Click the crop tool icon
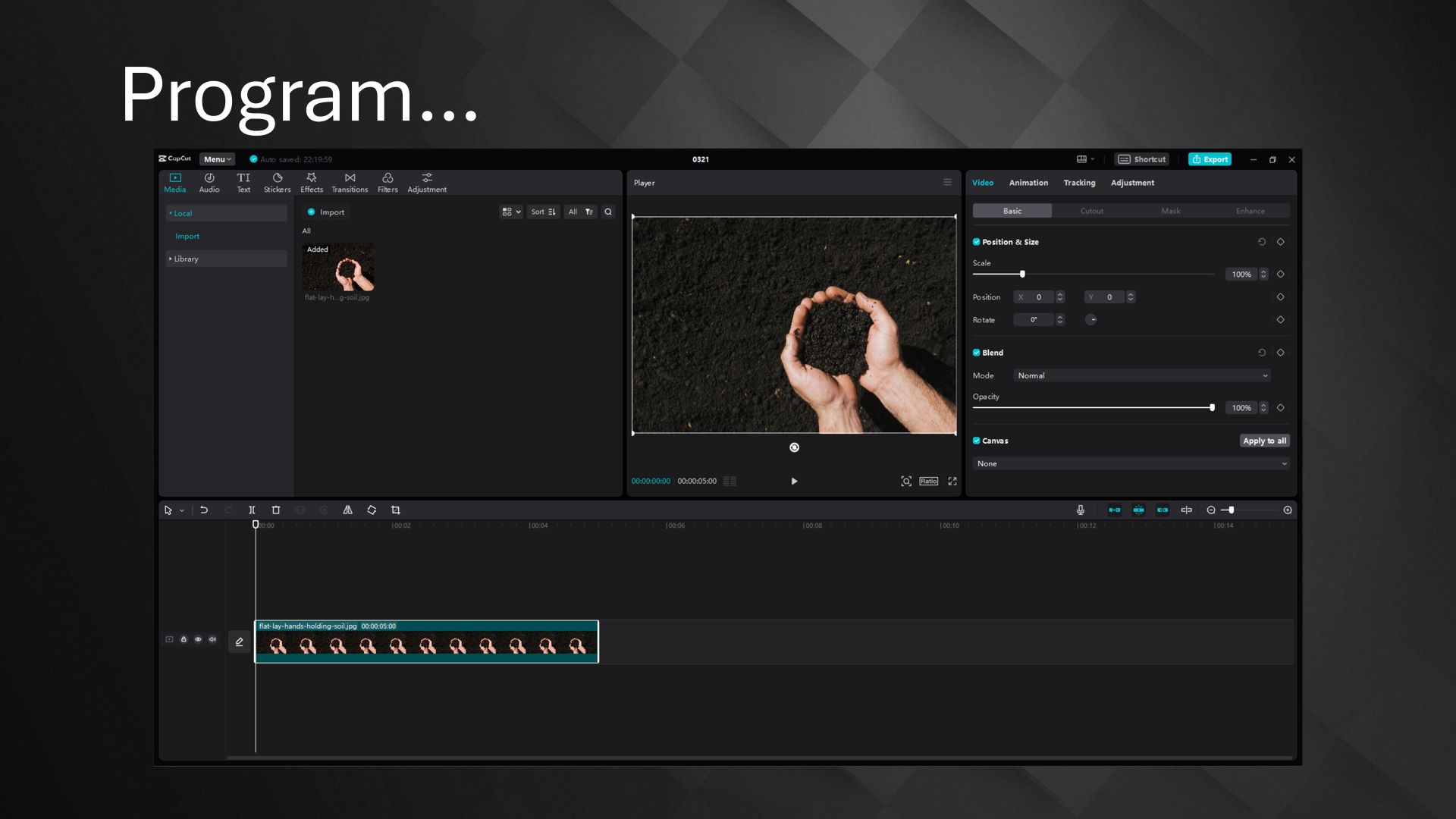This screenshot has height=819, width=1456. (395, 510)
